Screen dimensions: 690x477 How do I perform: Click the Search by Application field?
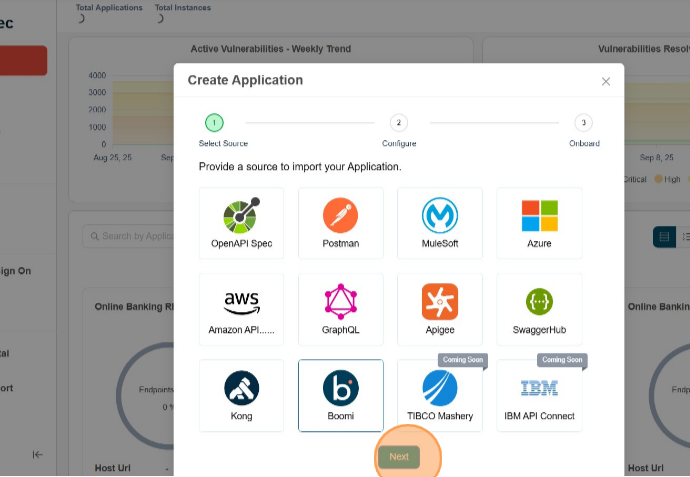pos(130,236)
